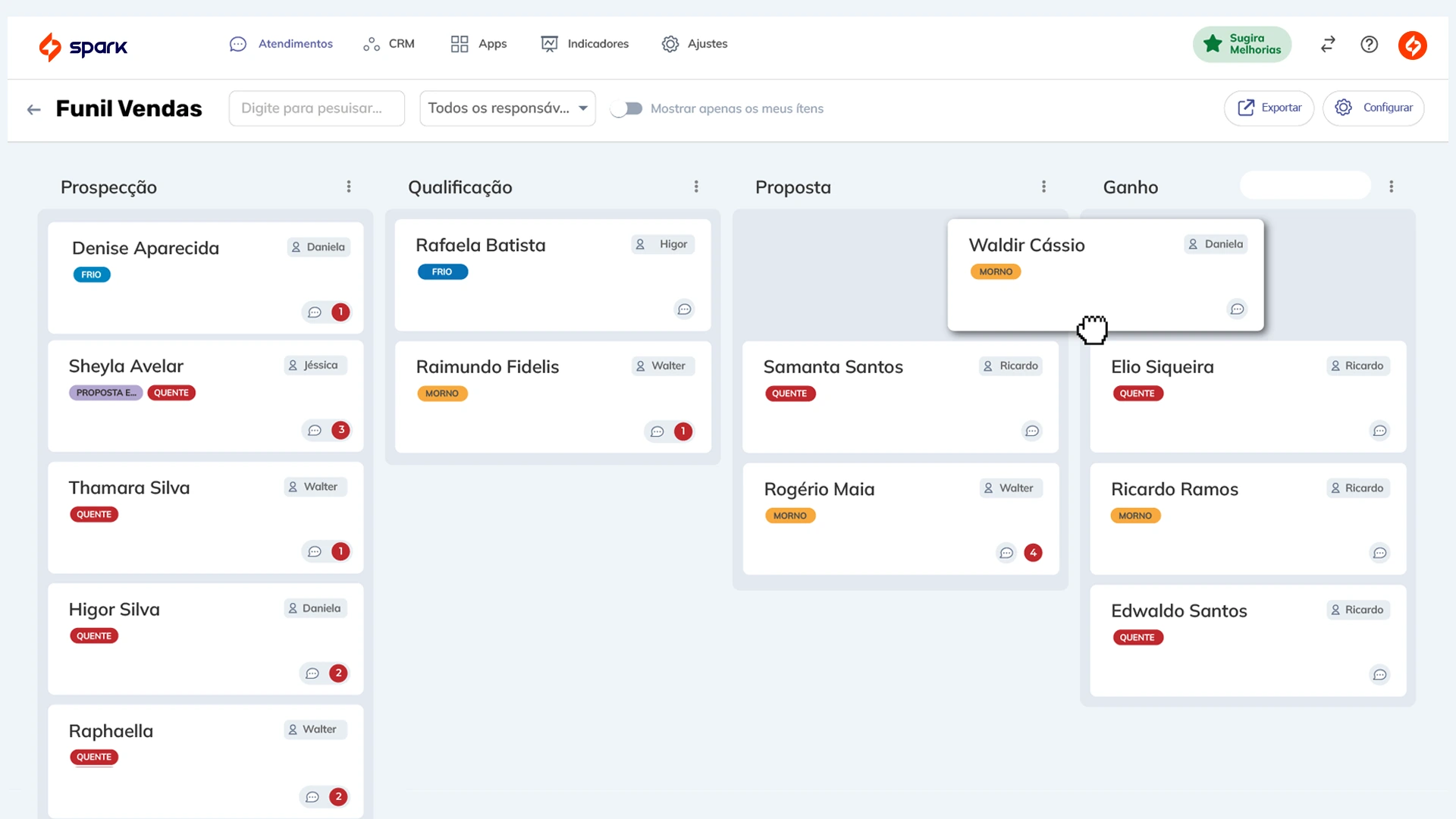
Task: Open the three-dot menu on Ganho column
Action: coord(1392,185)
